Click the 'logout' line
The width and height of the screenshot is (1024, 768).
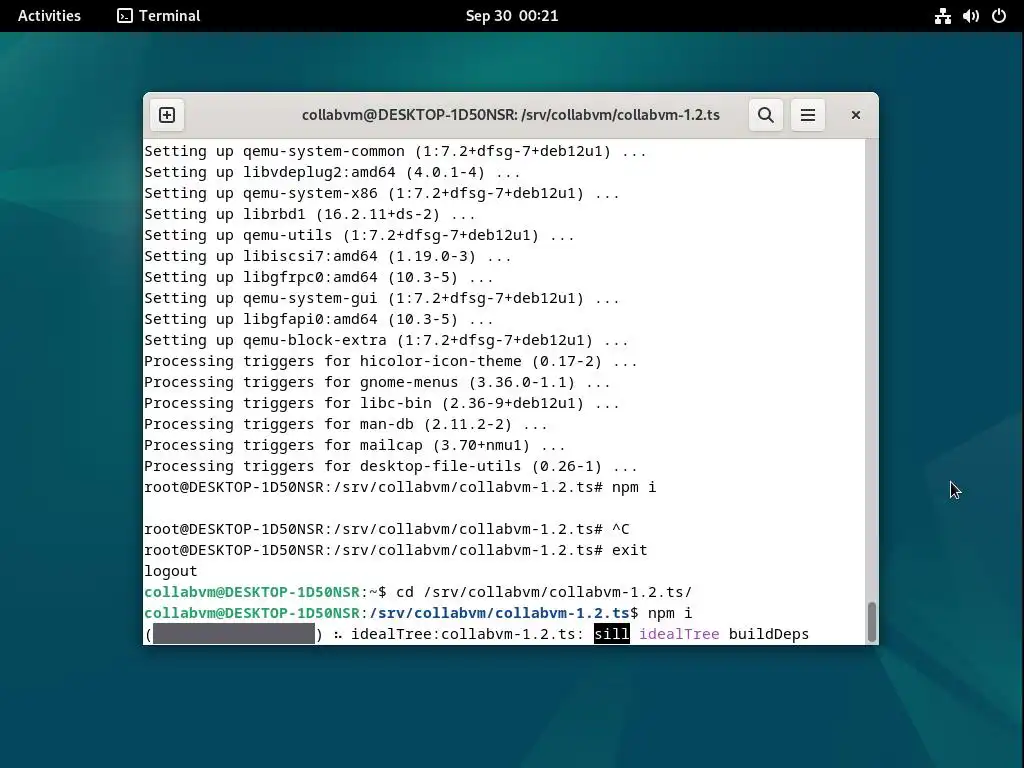(170, 571)
